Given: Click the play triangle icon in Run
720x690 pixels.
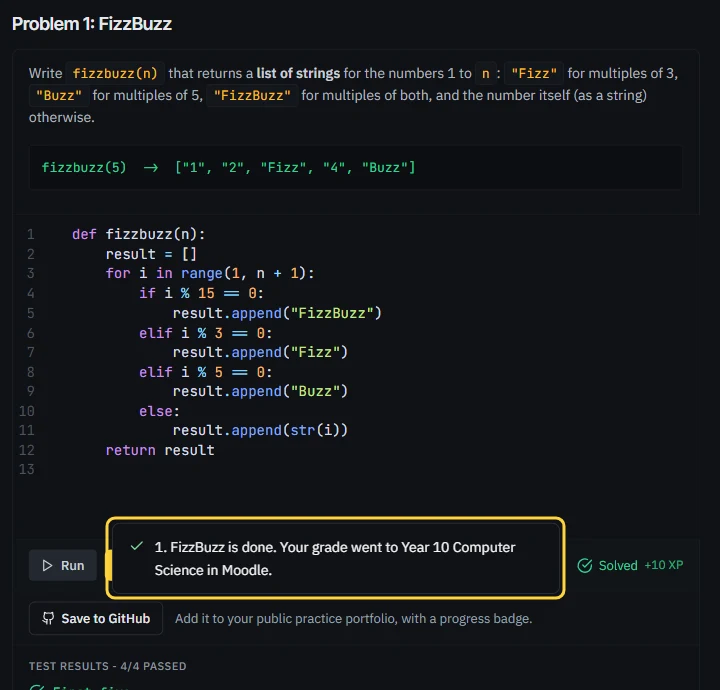Looking at the screenshot, I should coord(47,565).
